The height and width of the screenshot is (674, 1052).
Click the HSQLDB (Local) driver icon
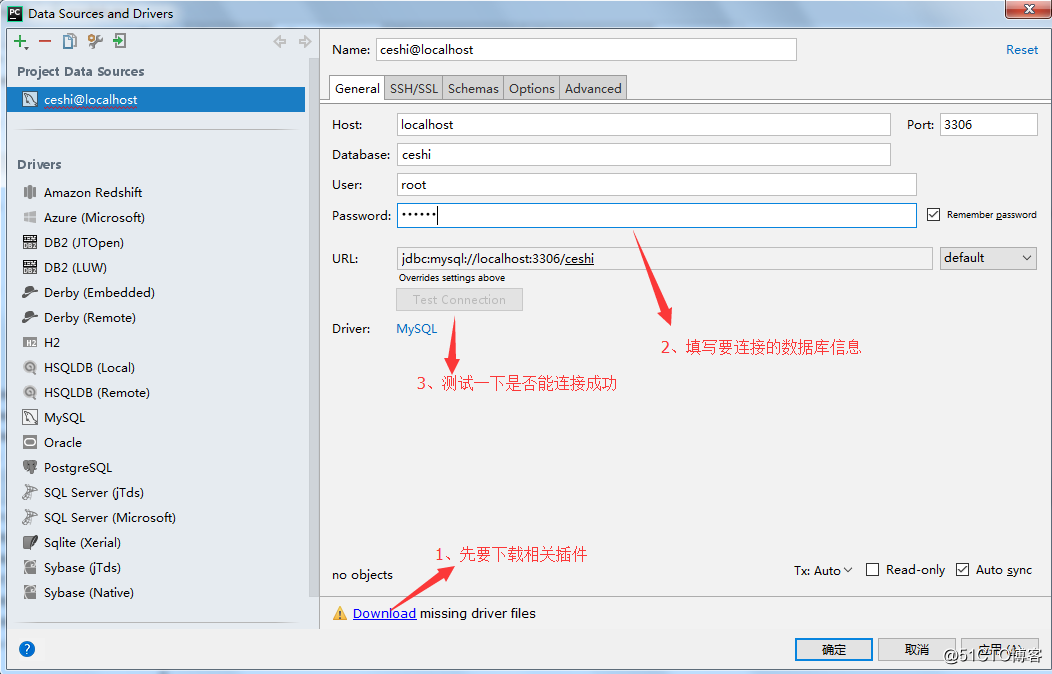(x=30, y=368)
